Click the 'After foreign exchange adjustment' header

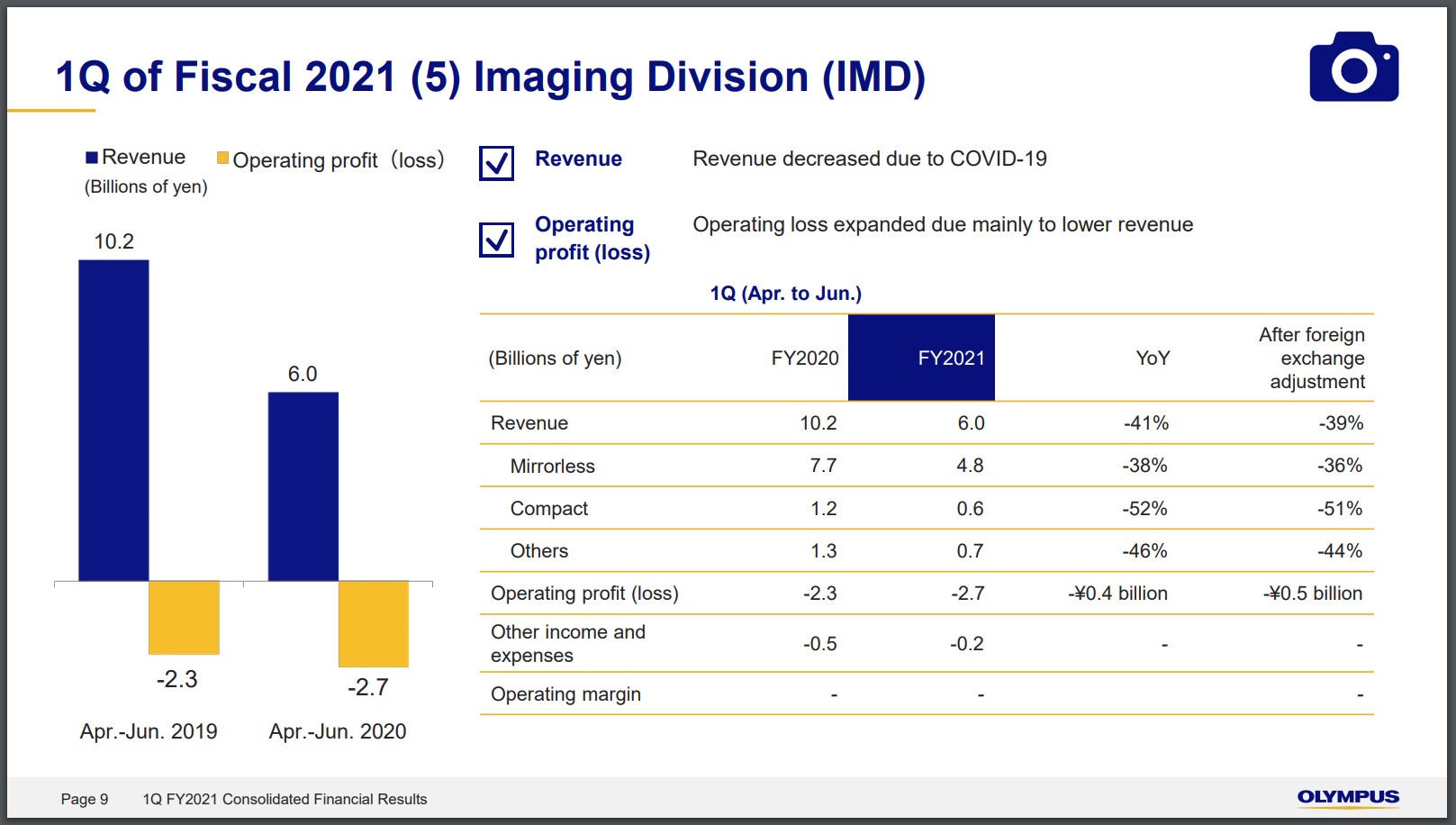(1312, 358)
